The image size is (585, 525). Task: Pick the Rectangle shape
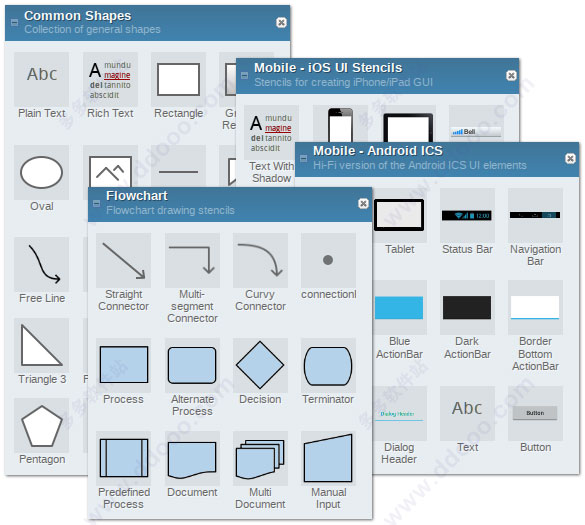point(178,79)
